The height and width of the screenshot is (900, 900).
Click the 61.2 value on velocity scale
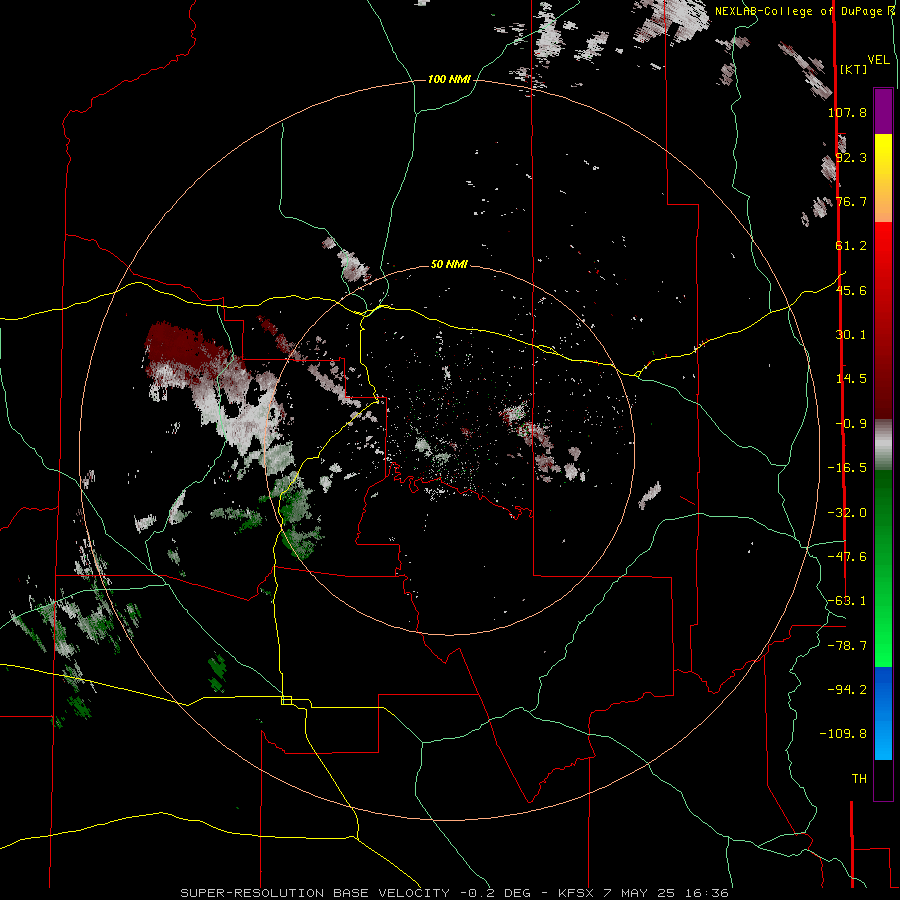851,246
